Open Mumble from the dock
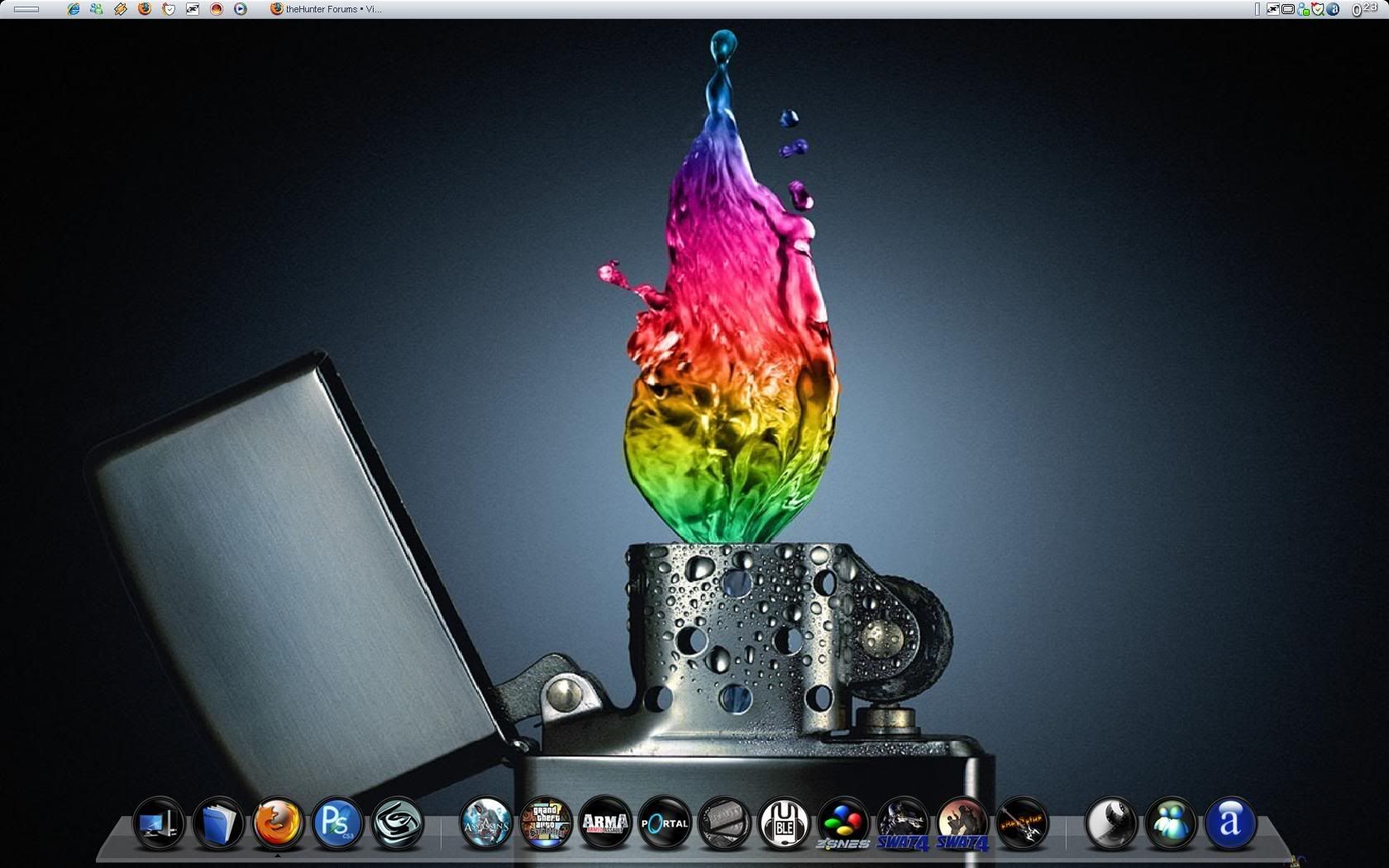The width and height of the screenshot is (1389, 868). pos(784,823)
